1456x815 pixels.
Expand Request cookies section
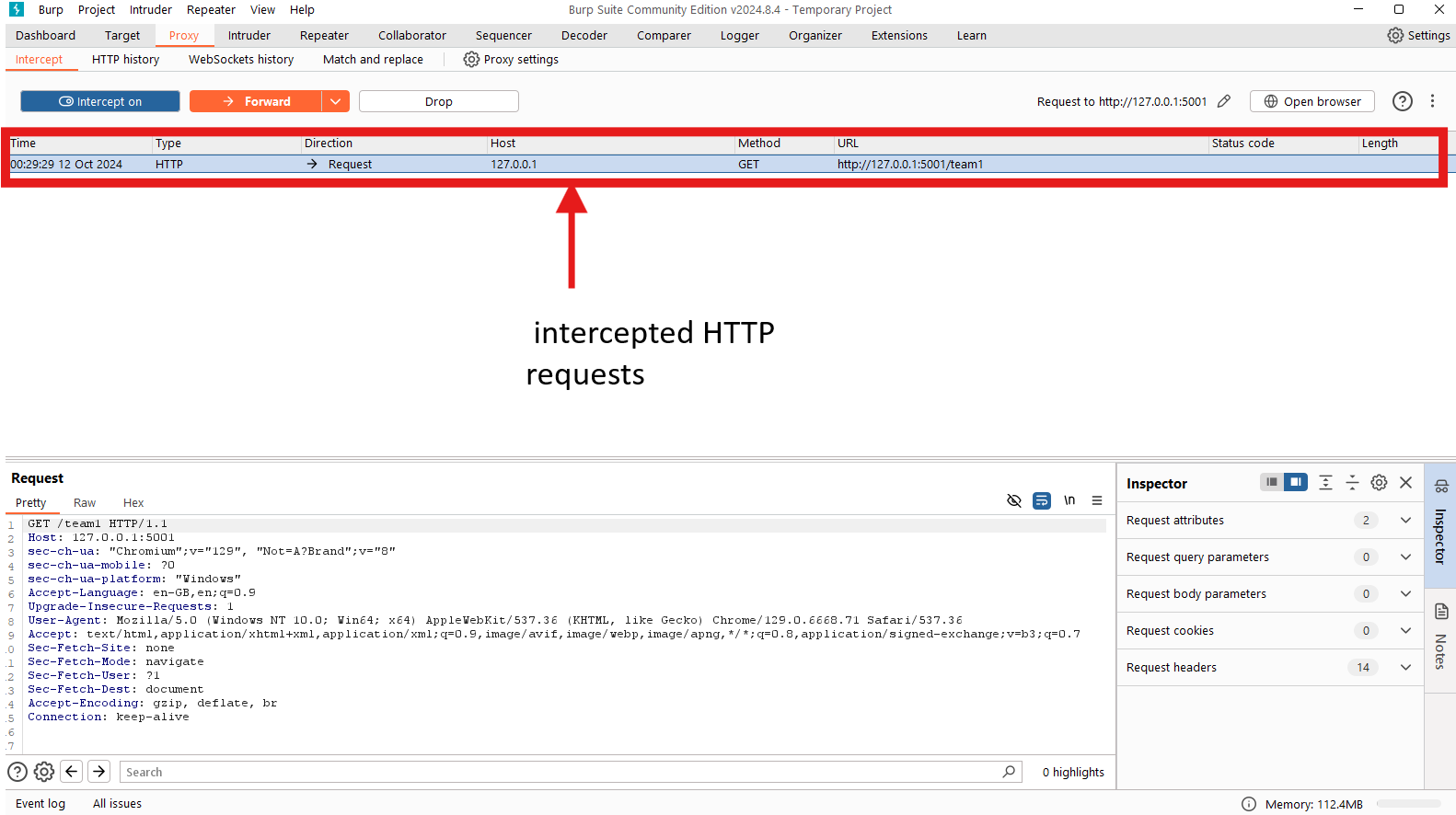[1405, 630]
